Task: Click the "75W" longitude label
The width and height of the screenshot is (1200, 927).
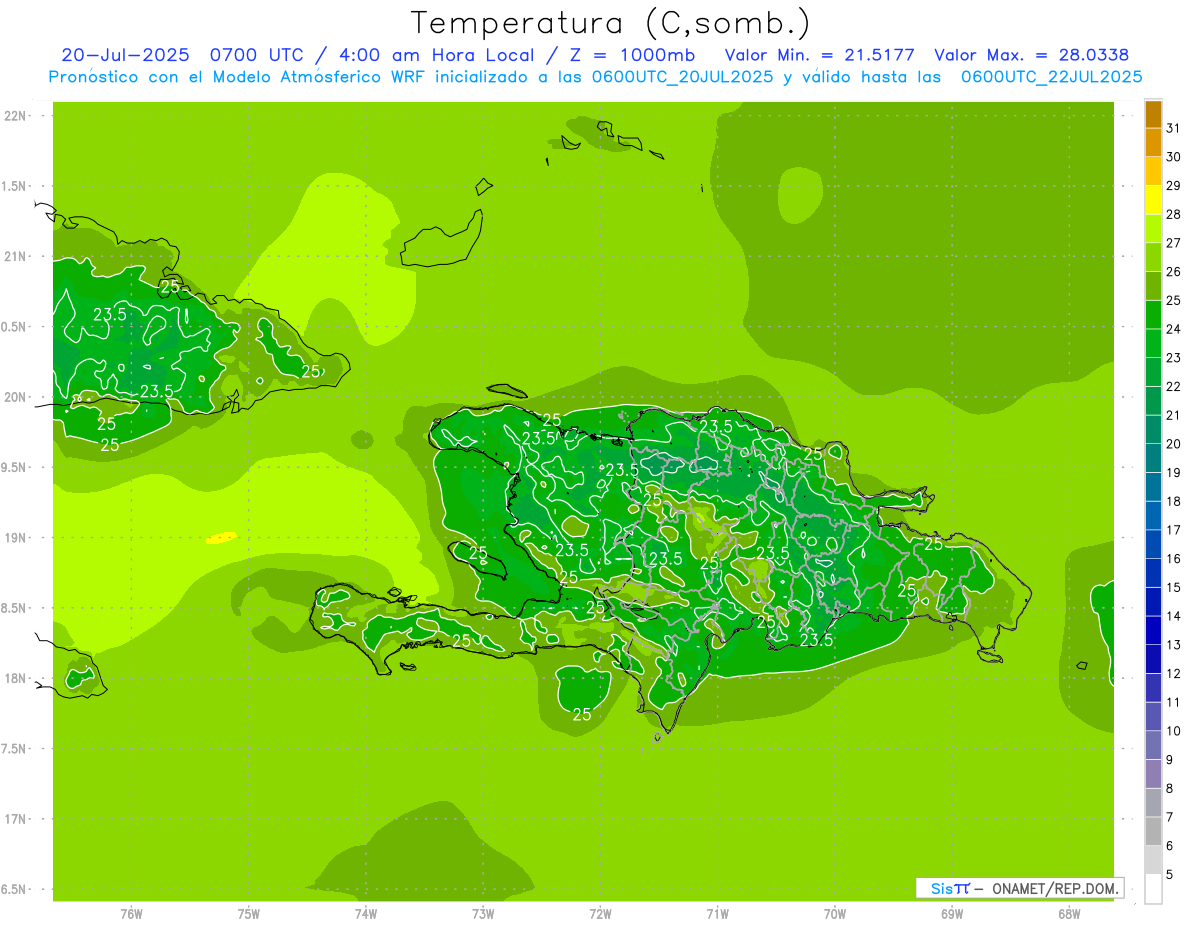Action: pyautogui.click(x=248, y=914)
